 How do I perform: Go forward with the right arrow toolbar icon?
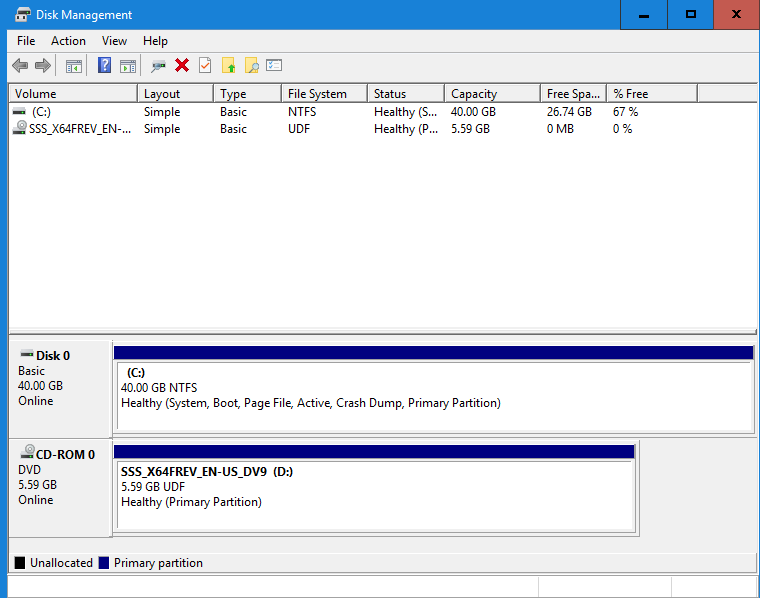coord(43,65)
